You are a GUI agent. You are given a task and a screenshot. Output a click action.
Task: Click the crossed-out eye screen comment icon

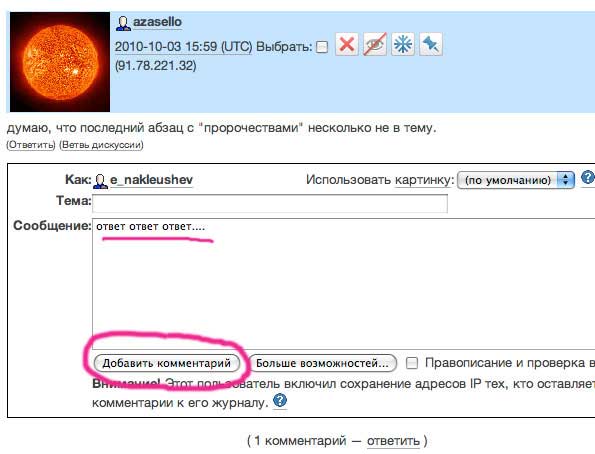click(x=375, y=44)
